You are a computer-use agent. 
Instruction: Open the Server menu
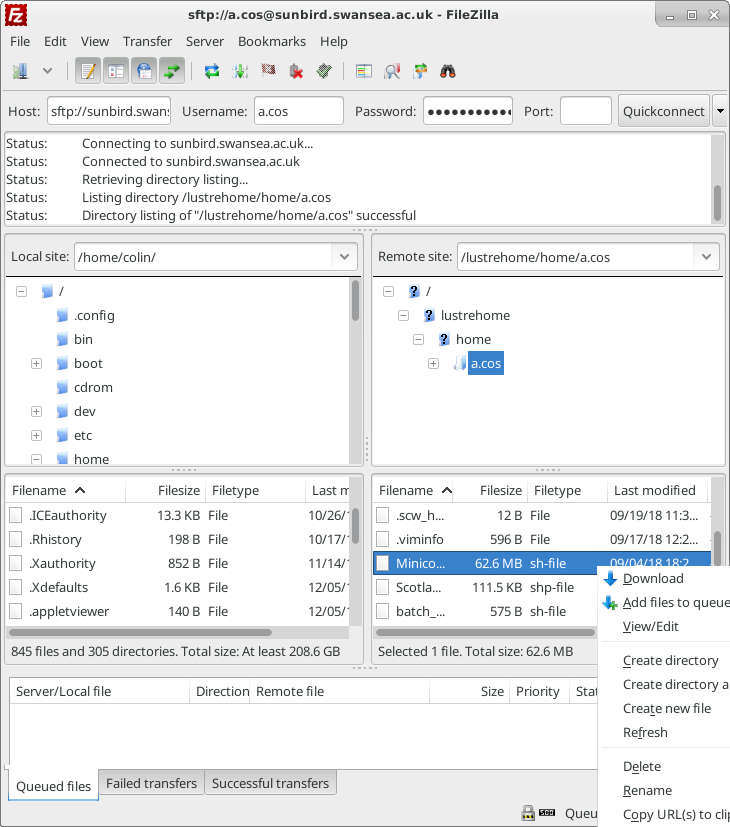tap(205, 41)
